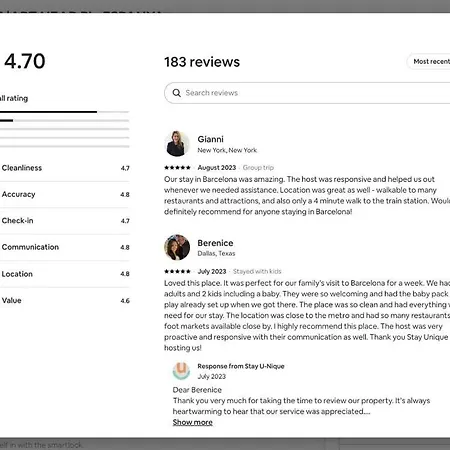Open Berenice's profile photo
The width and height of the screenshot is (450, 450).
177,247
